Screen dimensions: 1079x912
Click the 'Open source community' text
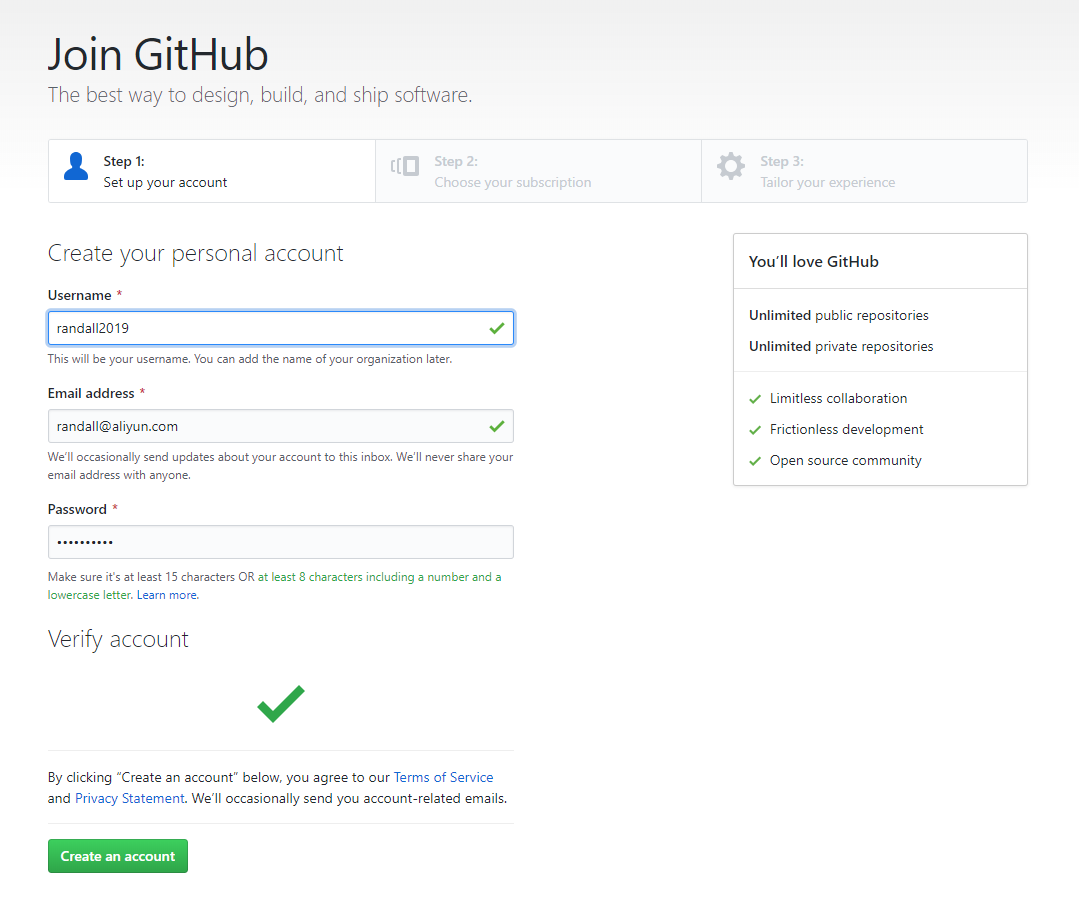(x=846, y=460)
